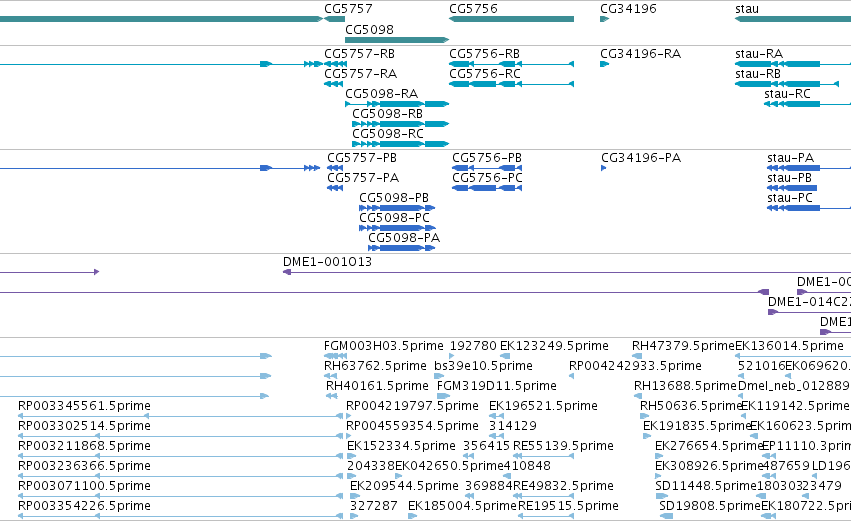Image resolution: width=851 pixels, height=521 pixels.
Task: Click EST RH47379.5prime
Action: (683, 346)
